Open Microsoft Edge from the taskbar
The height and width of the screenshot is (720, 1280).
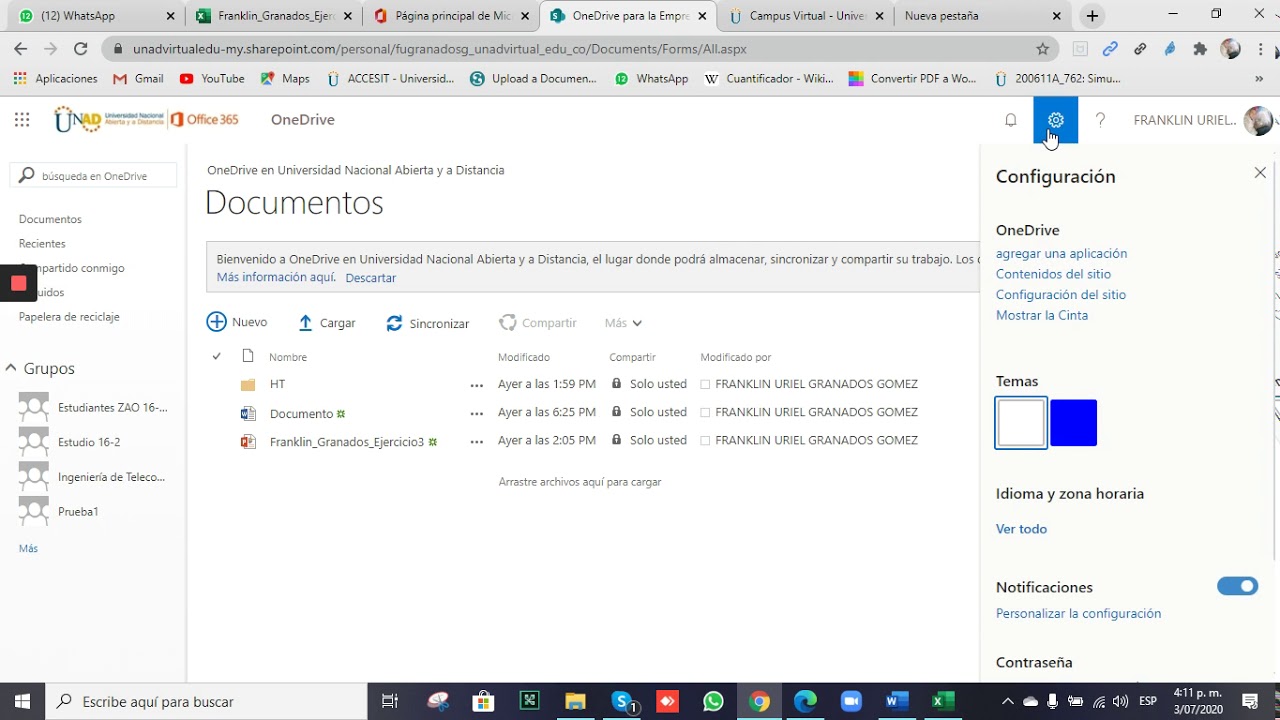(805, 701)
